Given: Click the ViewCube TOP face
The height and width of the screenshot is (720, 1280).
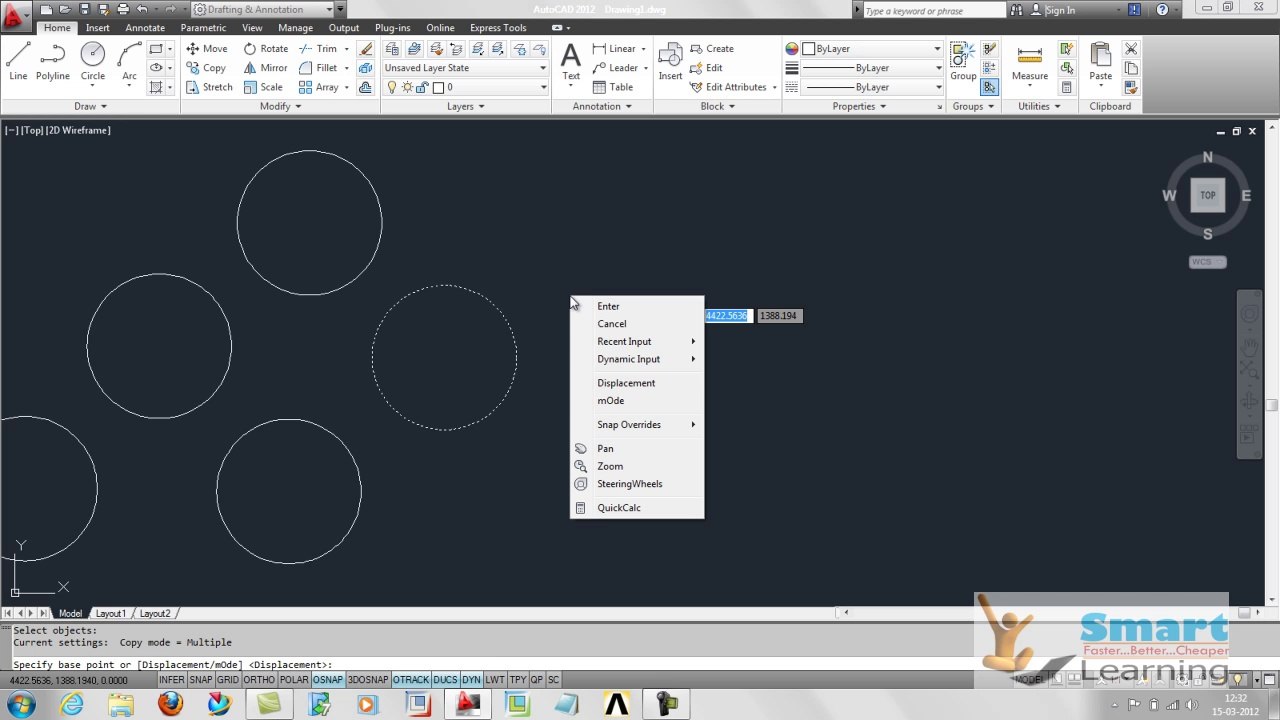Looking at the screenshot, I should pyautogui.click(x=1207, y=195).
